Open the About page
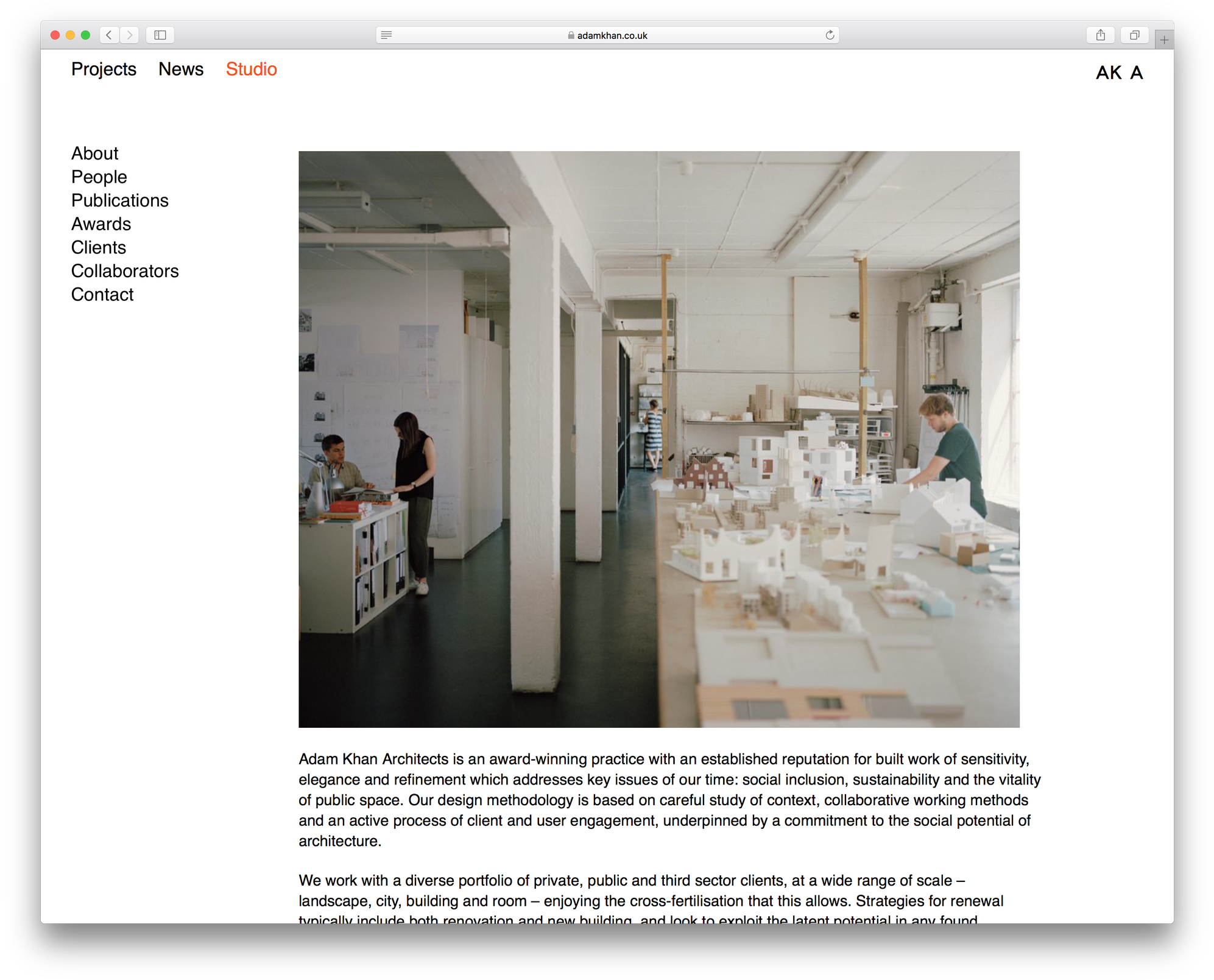 (94, 153)
